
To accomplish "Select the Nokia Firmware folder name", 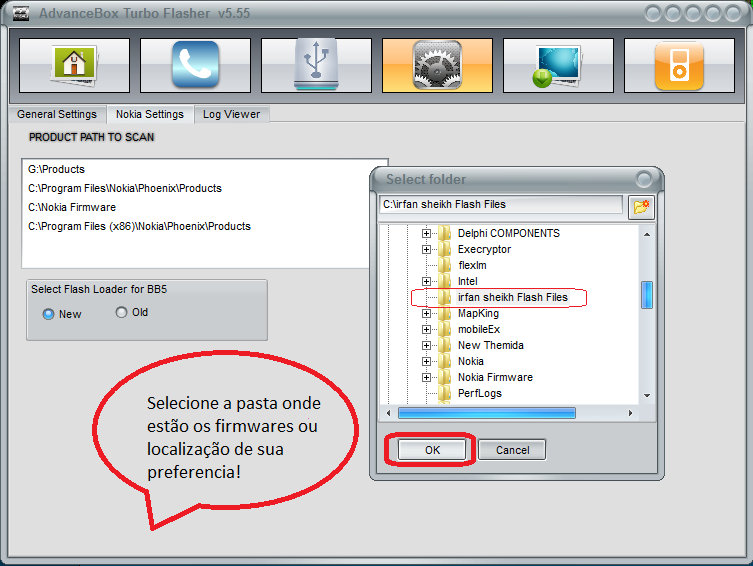I will 495,377.
